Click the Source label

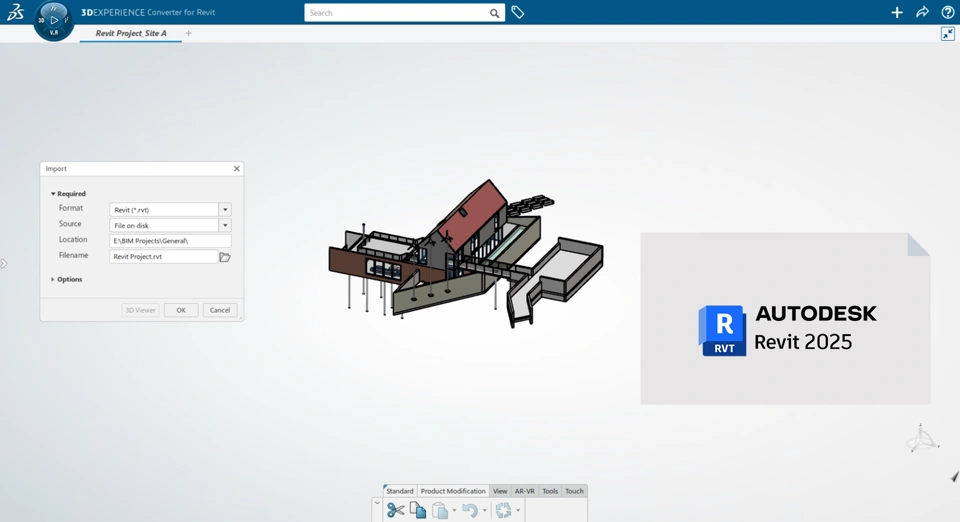click(70, 224)
